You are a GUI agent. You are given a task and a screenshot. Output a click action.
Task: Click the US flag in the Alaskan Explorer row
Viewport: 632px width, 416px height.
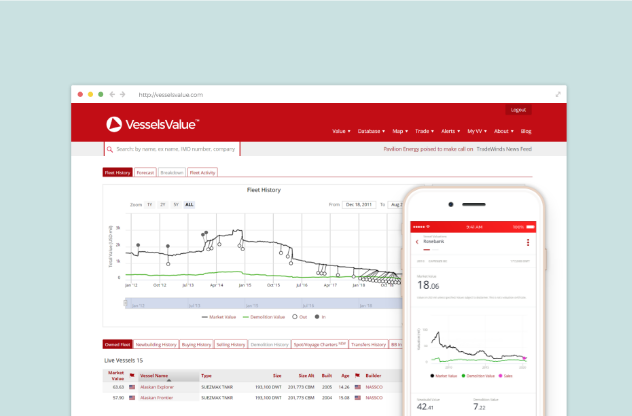tap(132, 387)
